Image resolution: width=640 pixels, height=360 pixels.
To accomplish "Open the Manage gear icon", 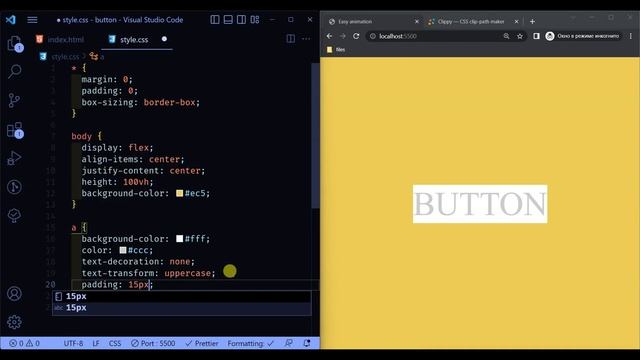I will [x=15, y=322].
